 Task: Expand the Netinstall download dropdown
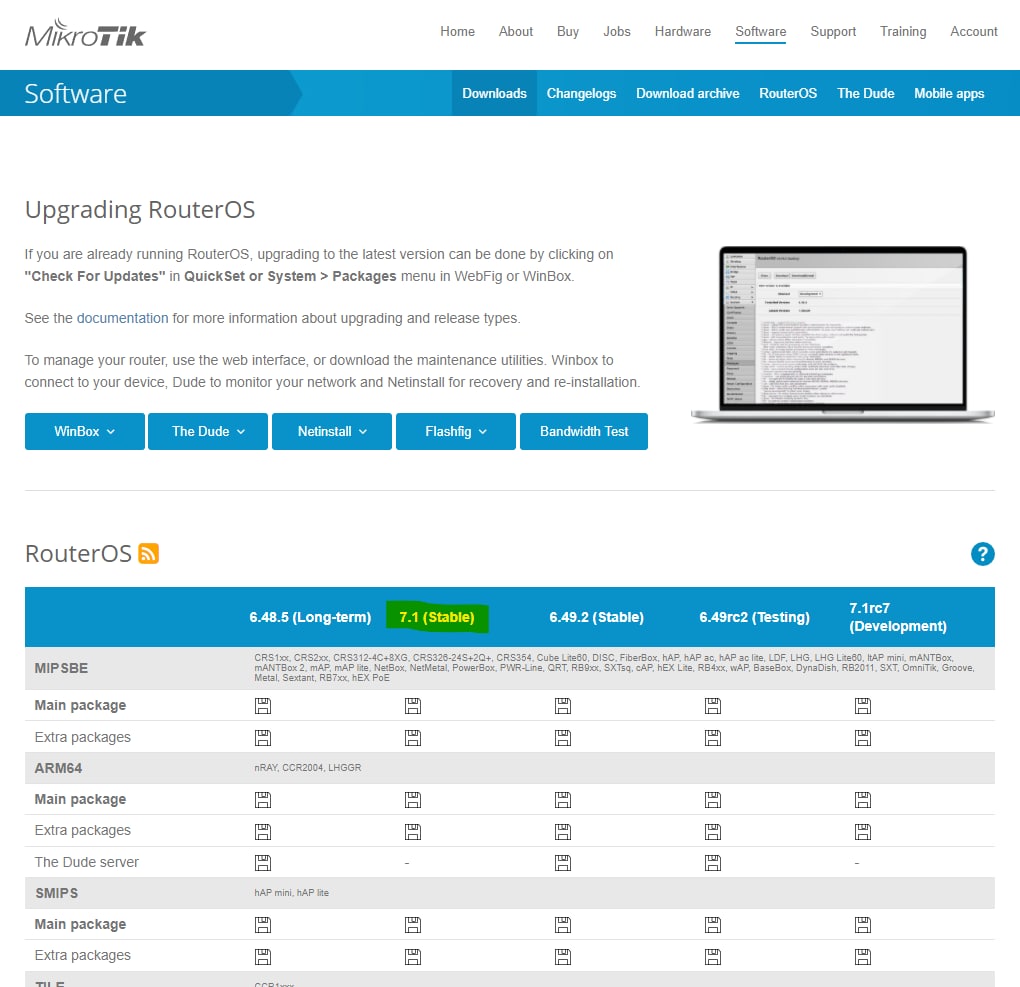tap(332, 431)
